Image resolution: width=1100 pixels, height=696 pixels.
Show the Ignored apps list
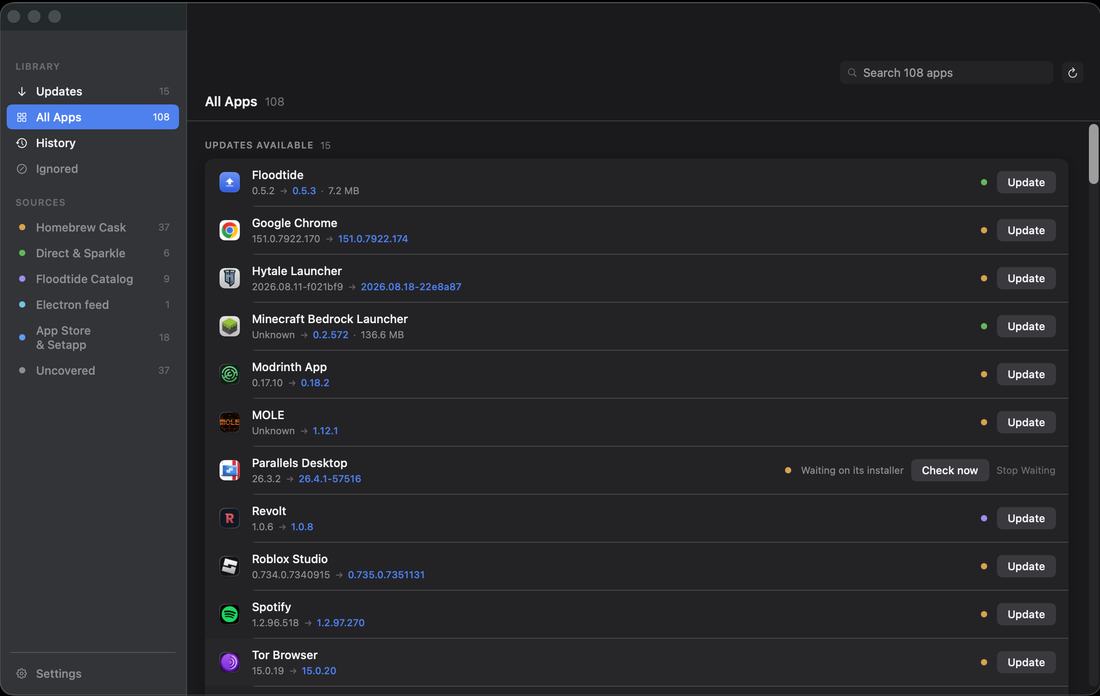93,169
